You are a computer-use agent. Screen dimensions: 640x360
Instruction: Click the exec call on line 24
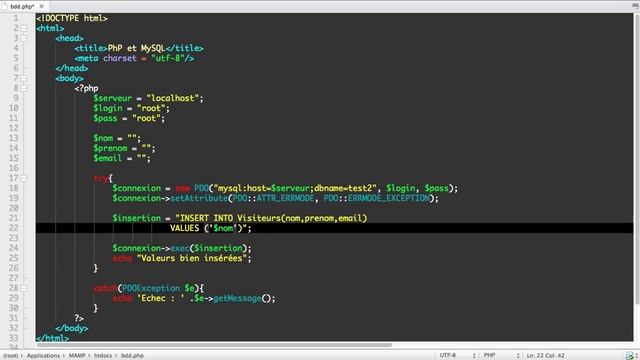coord(180,248)
